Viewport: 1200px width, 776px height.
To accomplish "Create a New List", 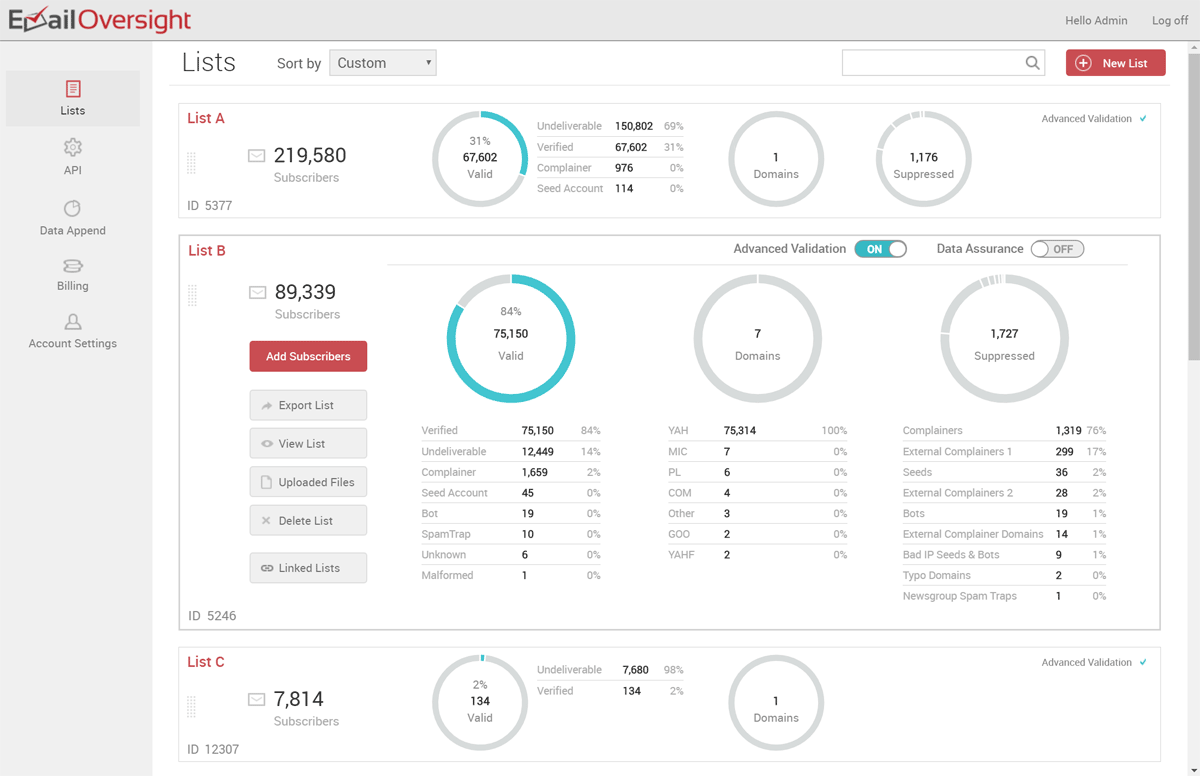I will coord(1115,62).
